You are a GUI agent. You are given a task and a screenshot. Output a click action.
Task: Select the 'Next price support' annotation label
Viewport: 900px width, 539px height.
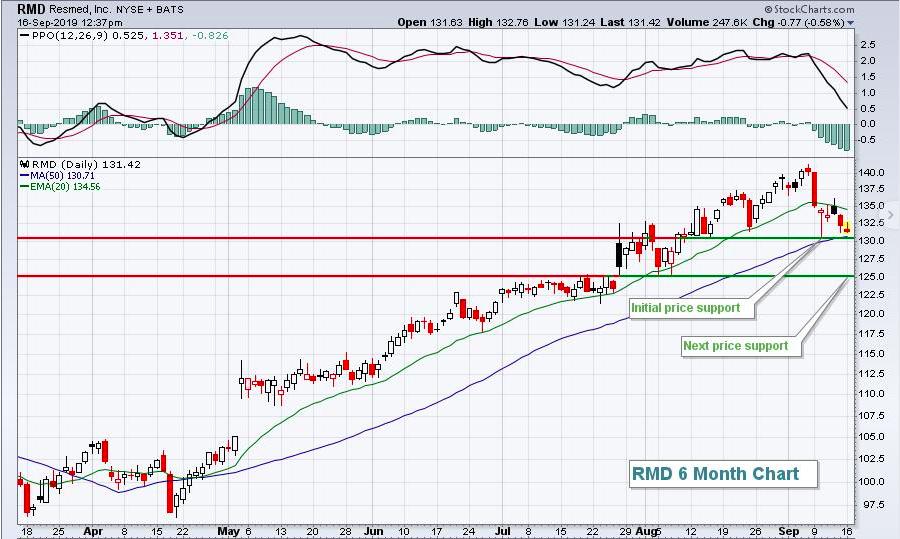(735, 346)
